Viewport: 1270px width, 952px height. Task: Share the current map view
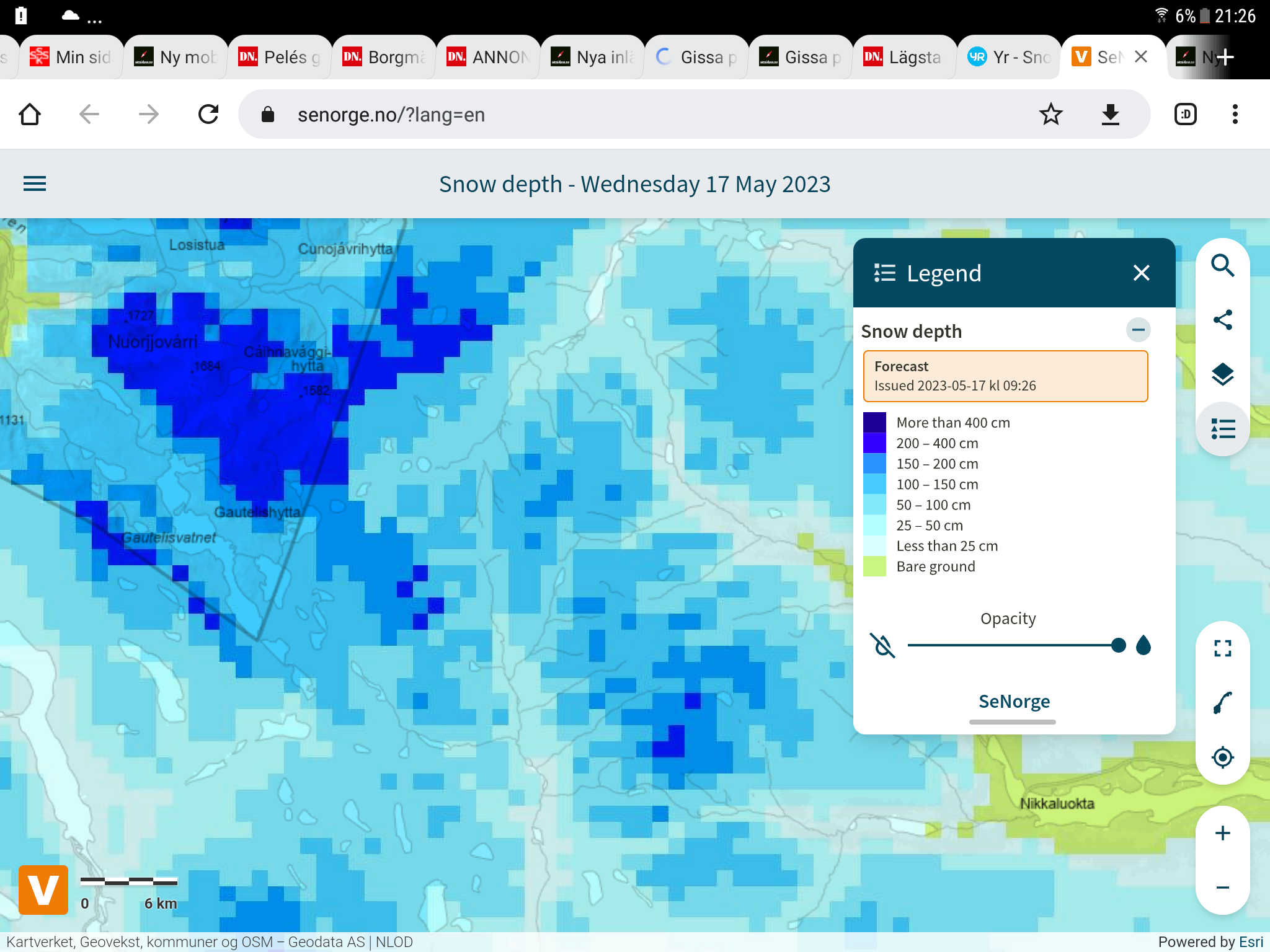[1222, 320]
